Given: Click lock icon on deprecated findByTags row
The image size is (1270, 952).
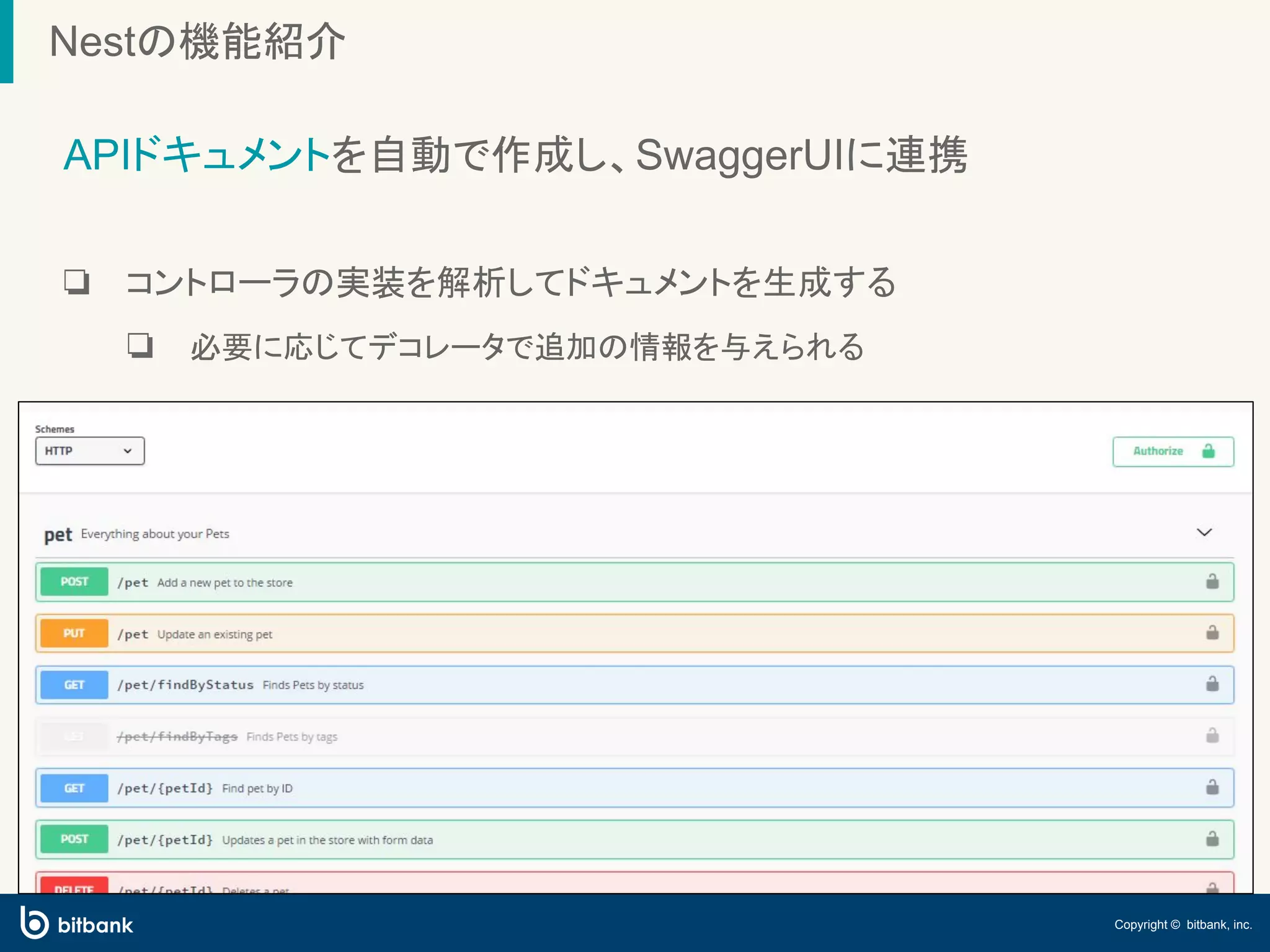Looking at the screenshot, I should coord(1212,736).
